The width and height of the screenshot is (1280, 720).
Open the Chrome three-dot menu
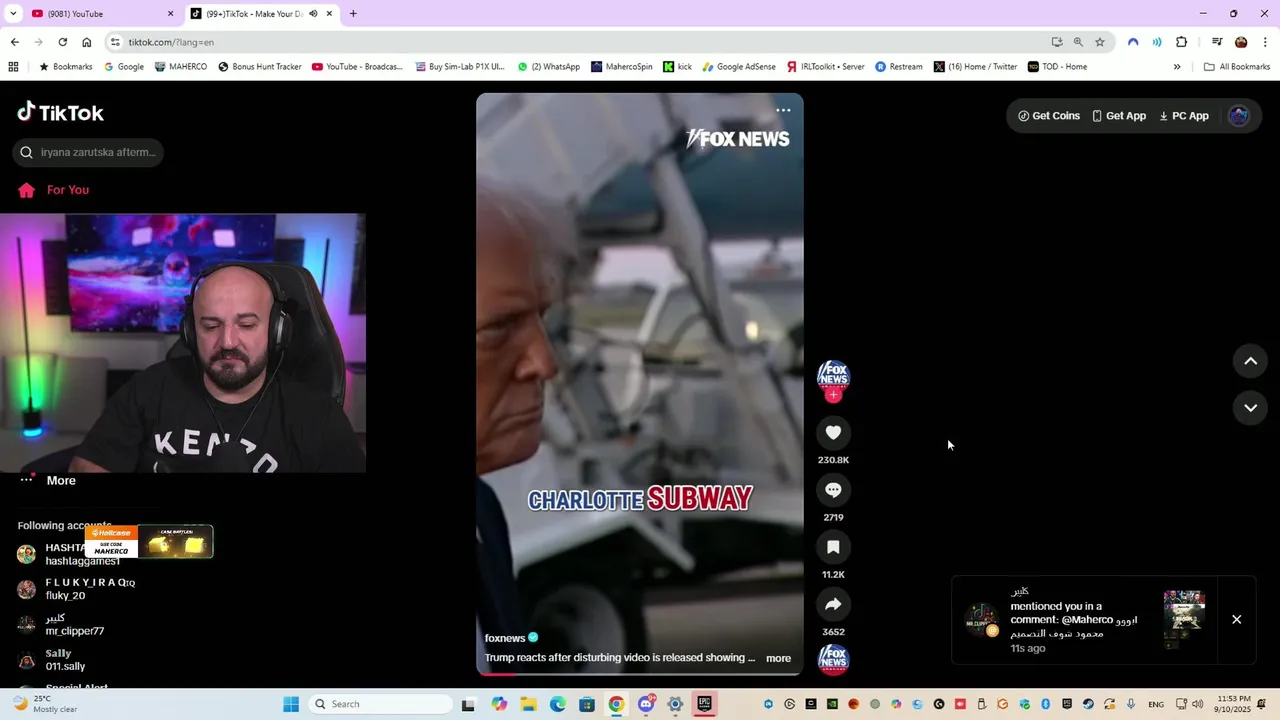click(x=1266, y=42)
